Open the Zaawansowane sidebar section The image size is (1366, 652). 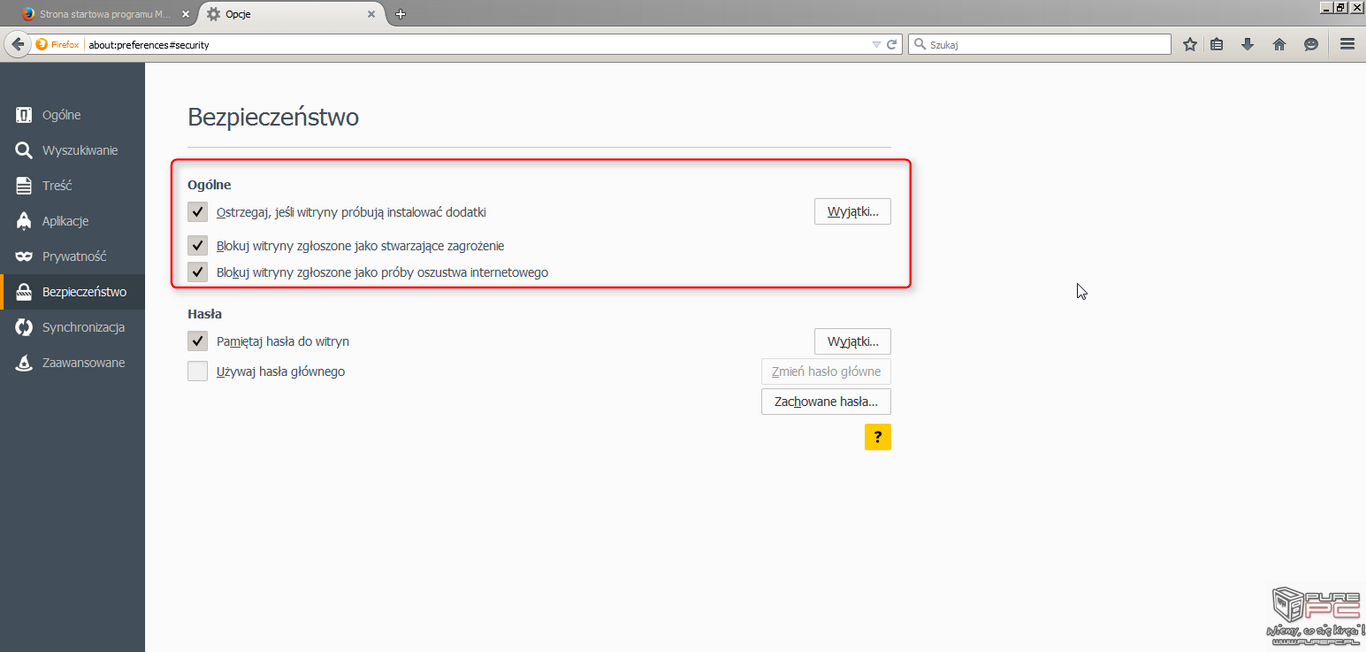tap(82, 363)
